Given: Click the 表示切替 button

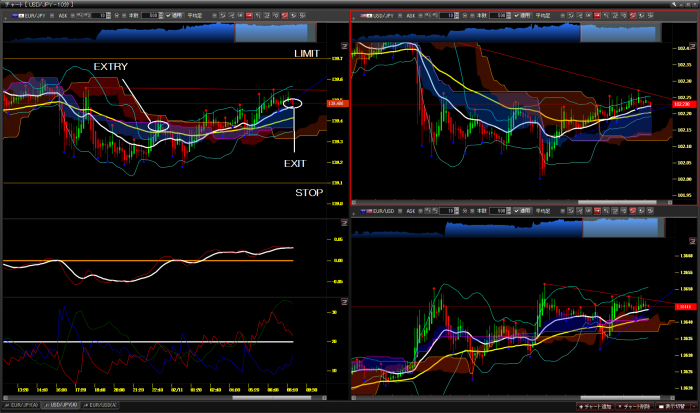Looking at the screenshot, I should click(x=672, y=406).
